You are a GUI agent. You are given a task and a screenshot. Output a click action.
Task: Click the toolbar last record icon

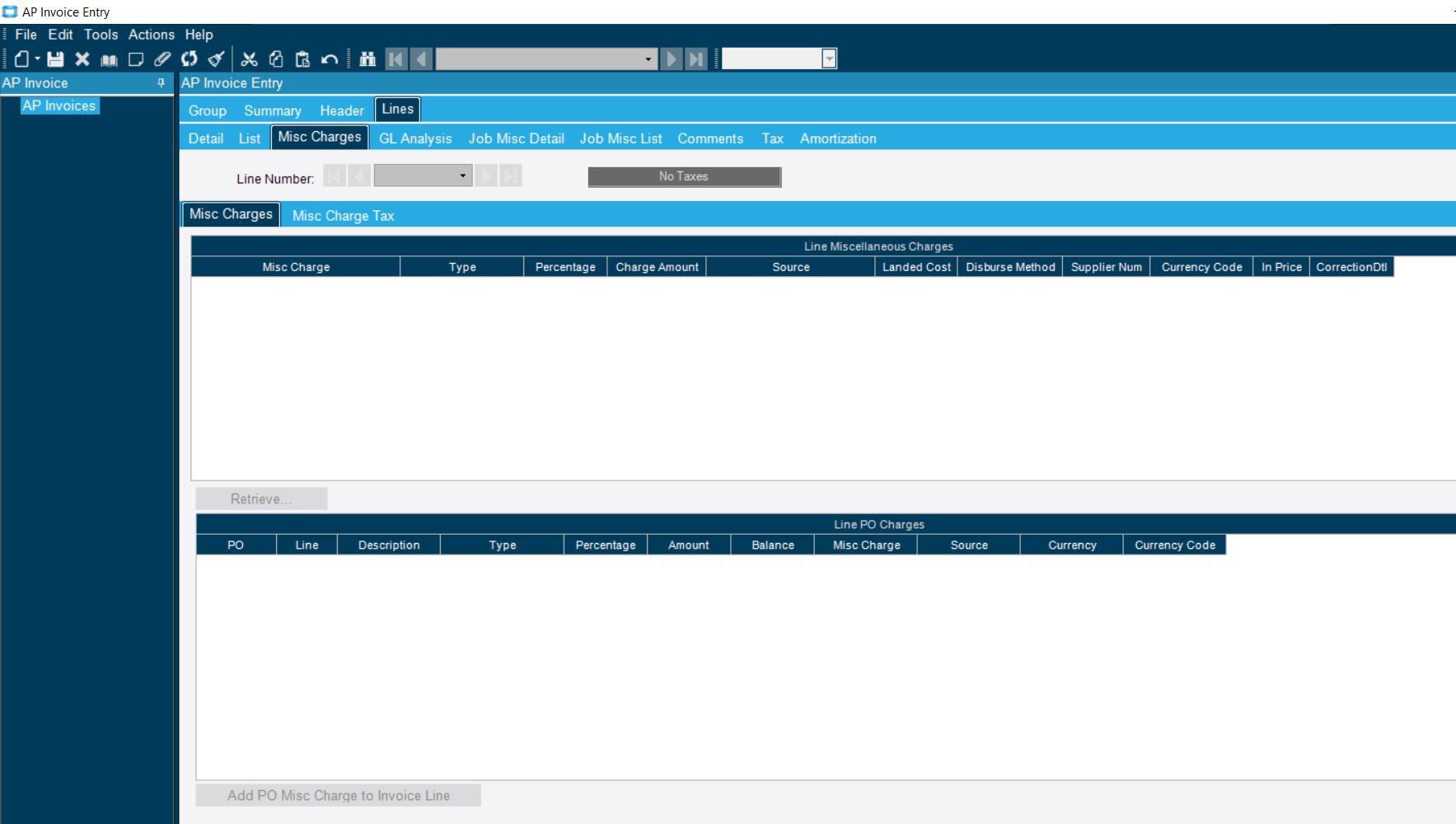coord(696,59)
